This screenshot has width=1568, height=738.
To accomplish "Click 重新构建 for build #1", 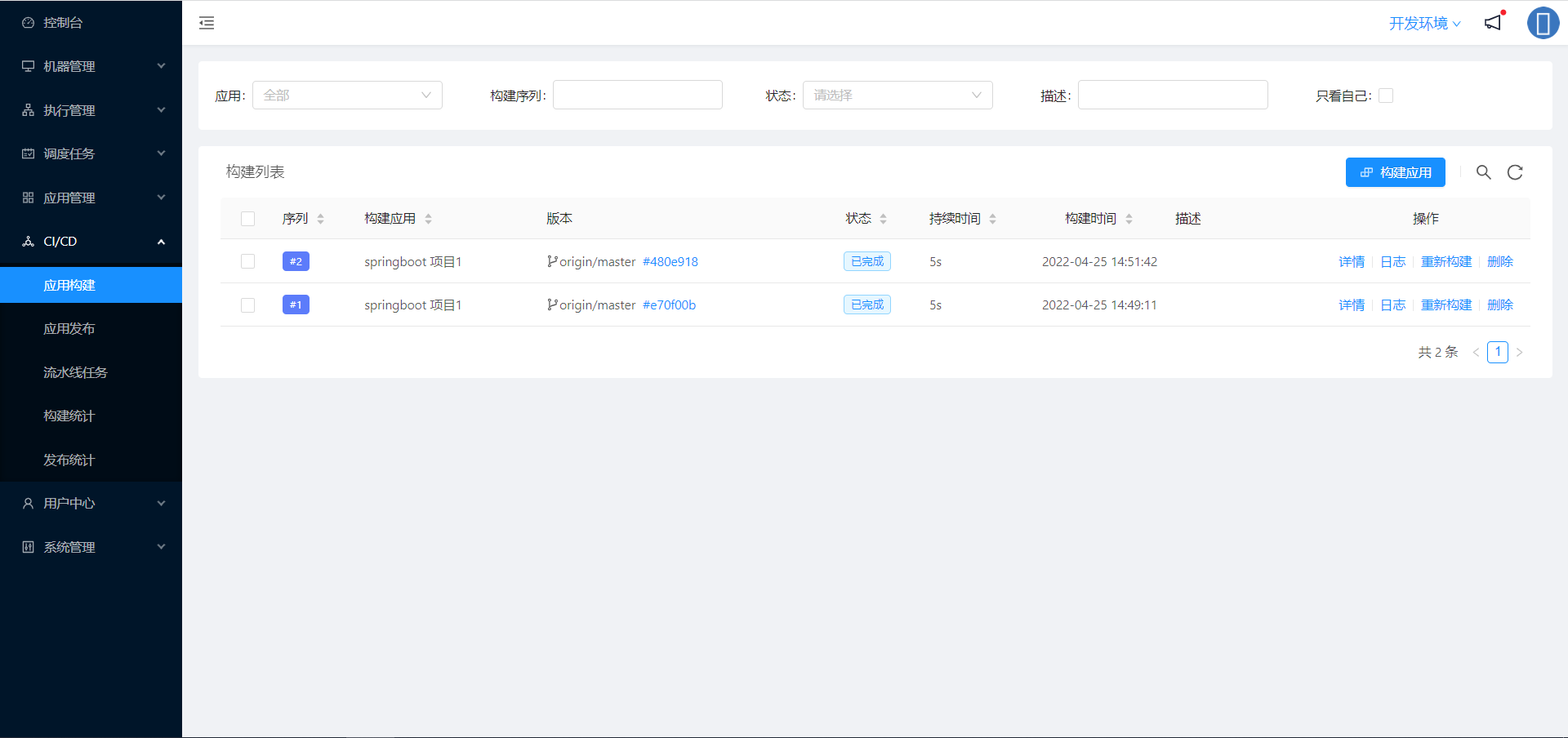I will click(1446, 305).
